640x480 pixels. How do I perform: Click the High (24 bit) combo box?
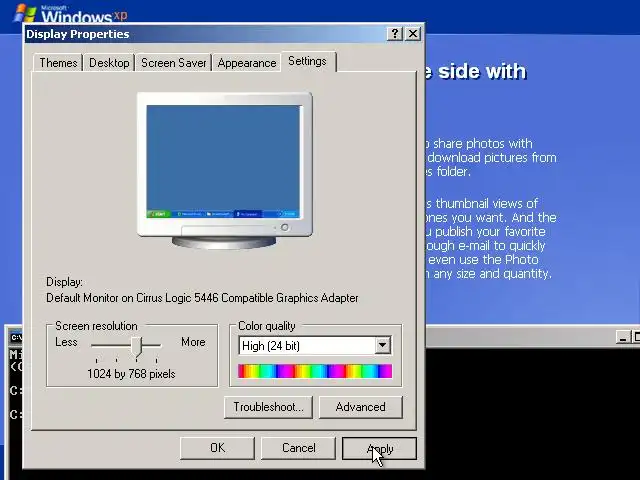315,346
